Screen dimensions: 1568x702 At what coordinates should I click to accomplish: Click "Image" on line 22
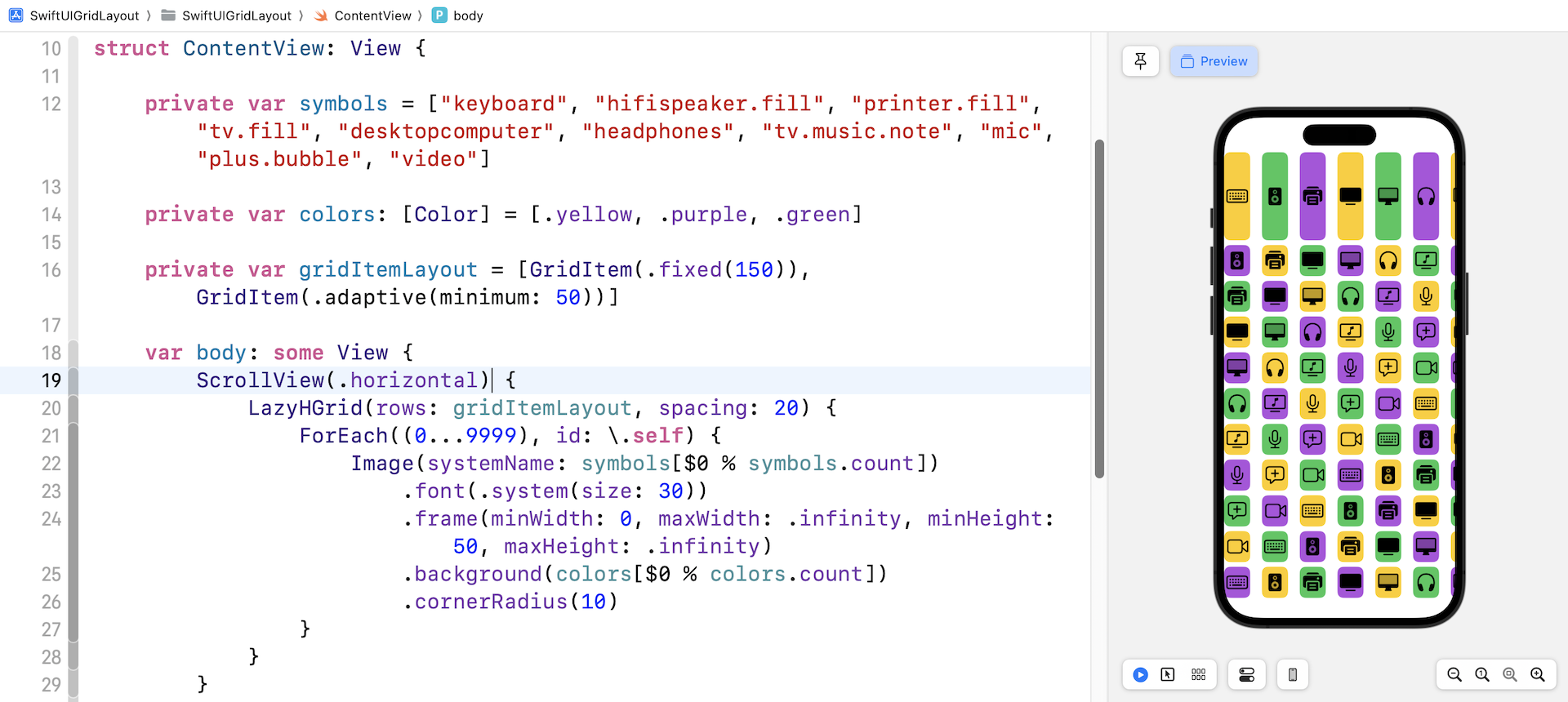[382, 464]
